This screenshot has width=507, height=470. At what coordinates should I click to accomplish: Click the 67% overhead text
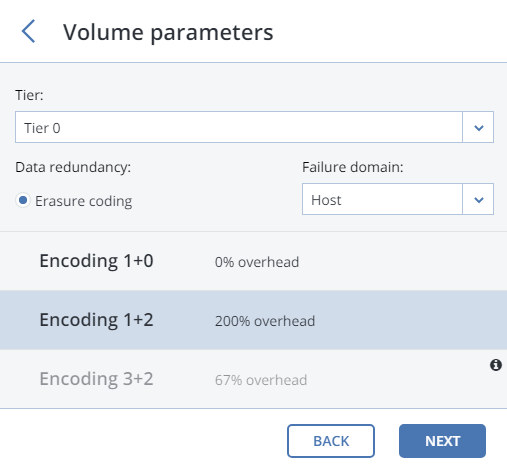(x=261, y=380)
